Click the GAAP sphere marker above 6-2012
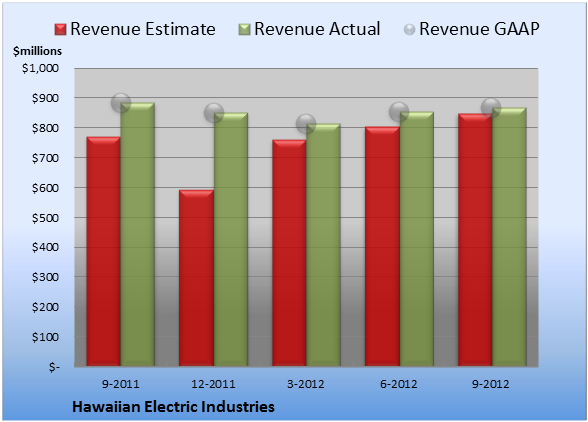588x422 pixels. click(399, 111)
